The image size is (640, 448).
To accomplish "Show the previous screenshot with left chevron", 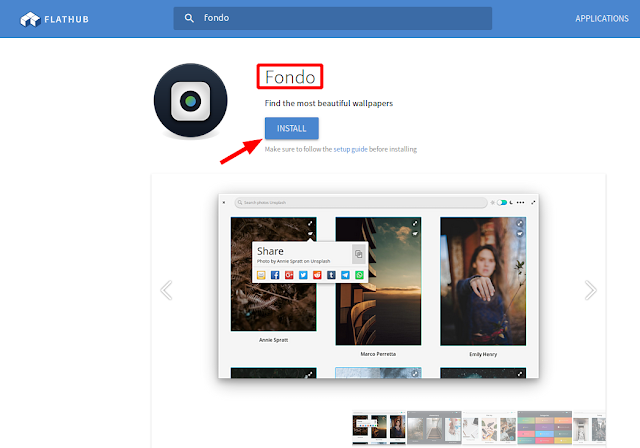I will 167,290.
